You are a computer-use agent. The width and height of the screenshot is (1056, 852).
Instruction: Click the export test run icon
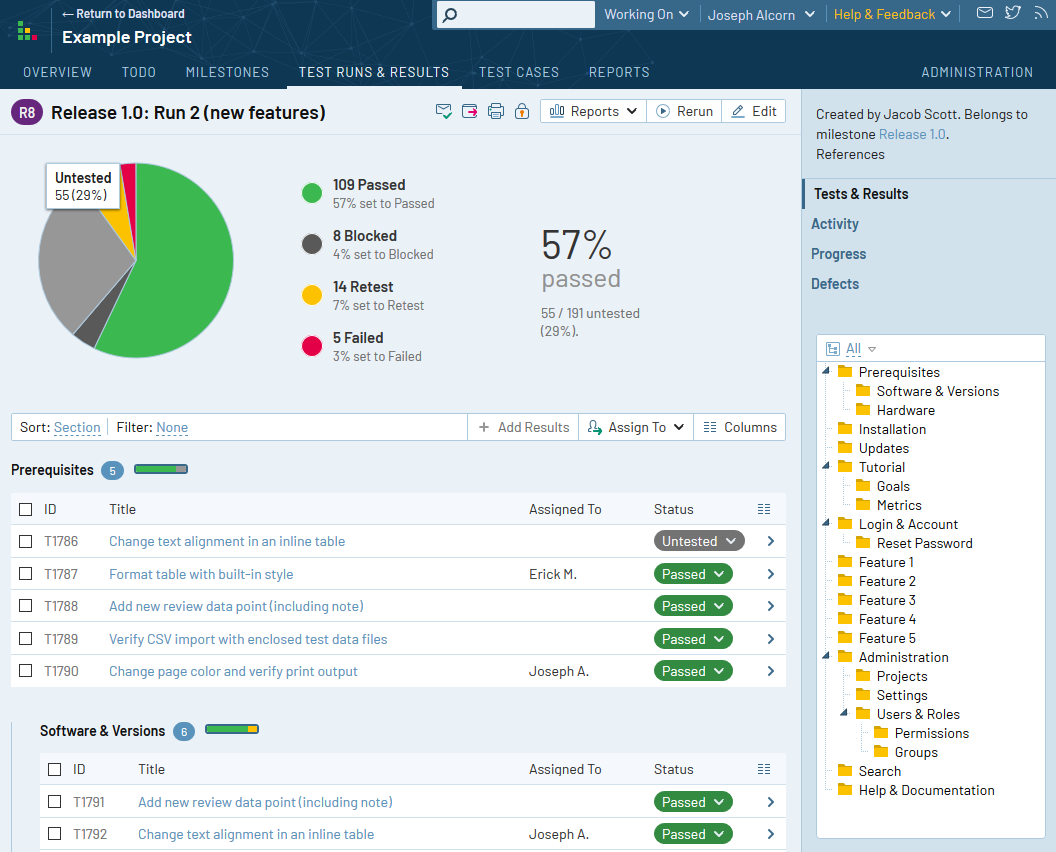(x=469, y=111)
